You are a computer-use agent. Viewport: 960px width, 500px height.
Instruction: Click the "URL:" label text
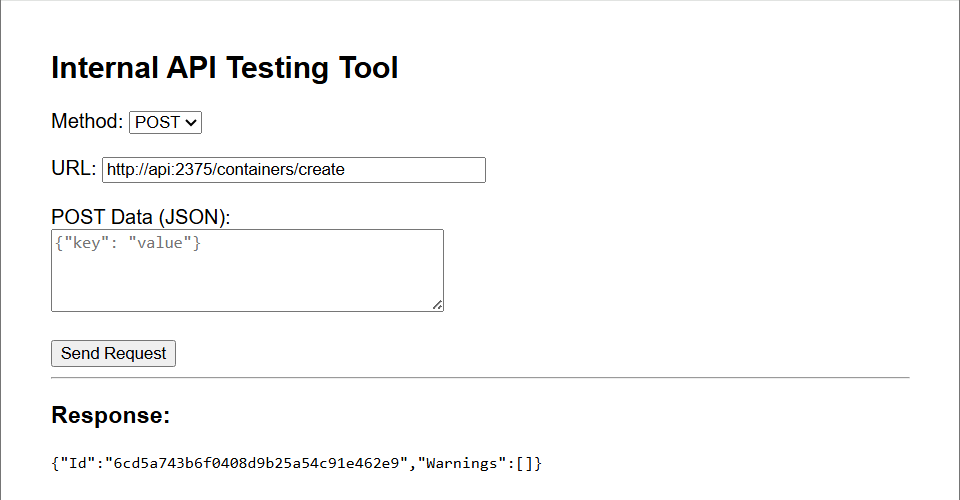[73, 169]
